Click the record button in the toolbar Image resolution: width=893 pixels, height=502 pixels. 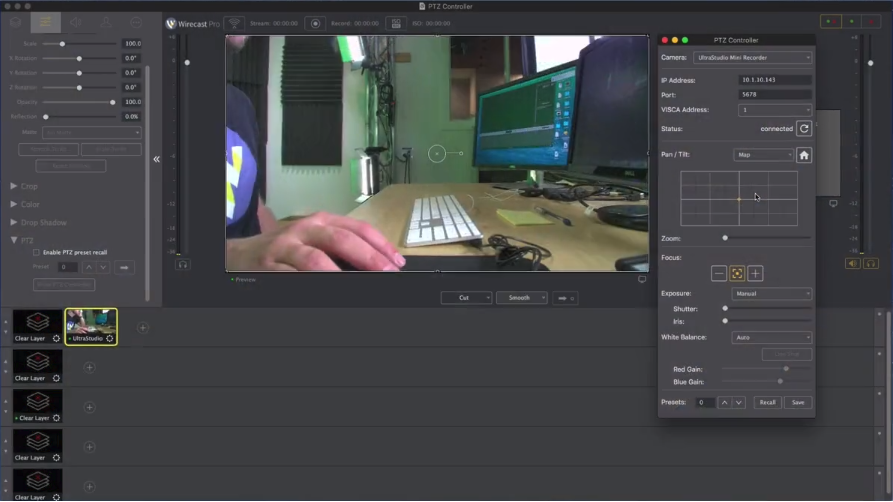[316, 23]
